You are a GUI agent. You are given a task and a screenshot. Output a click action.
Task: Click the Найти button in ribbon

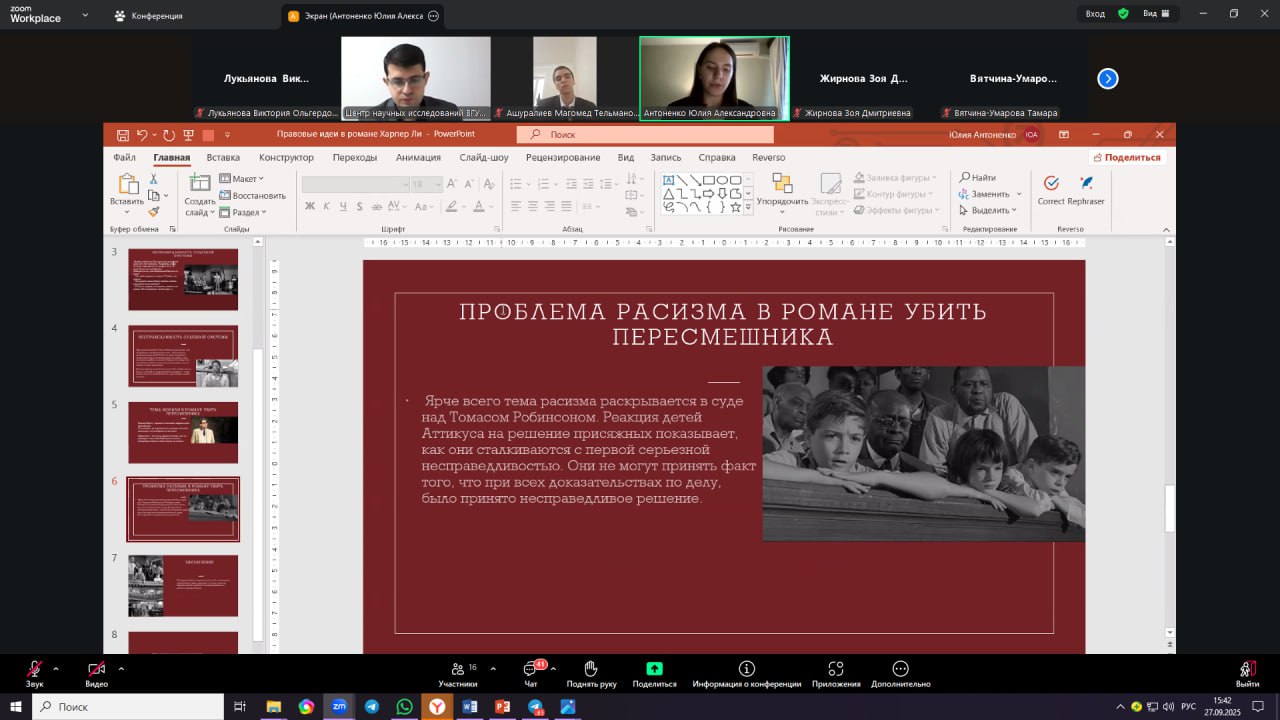tap(977, 178)
